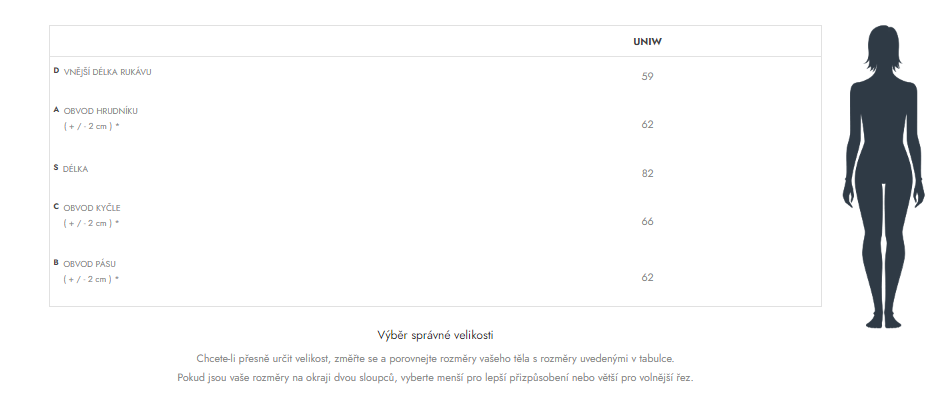933x397 pixels.
Task: Select the Obvod hrudníku row label
Action: click(101, 111)
